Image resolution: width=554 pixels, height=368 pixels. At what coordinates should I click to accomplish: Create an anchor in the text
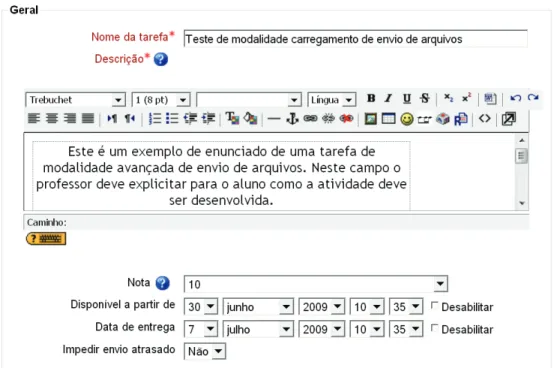tap(292, 119)
